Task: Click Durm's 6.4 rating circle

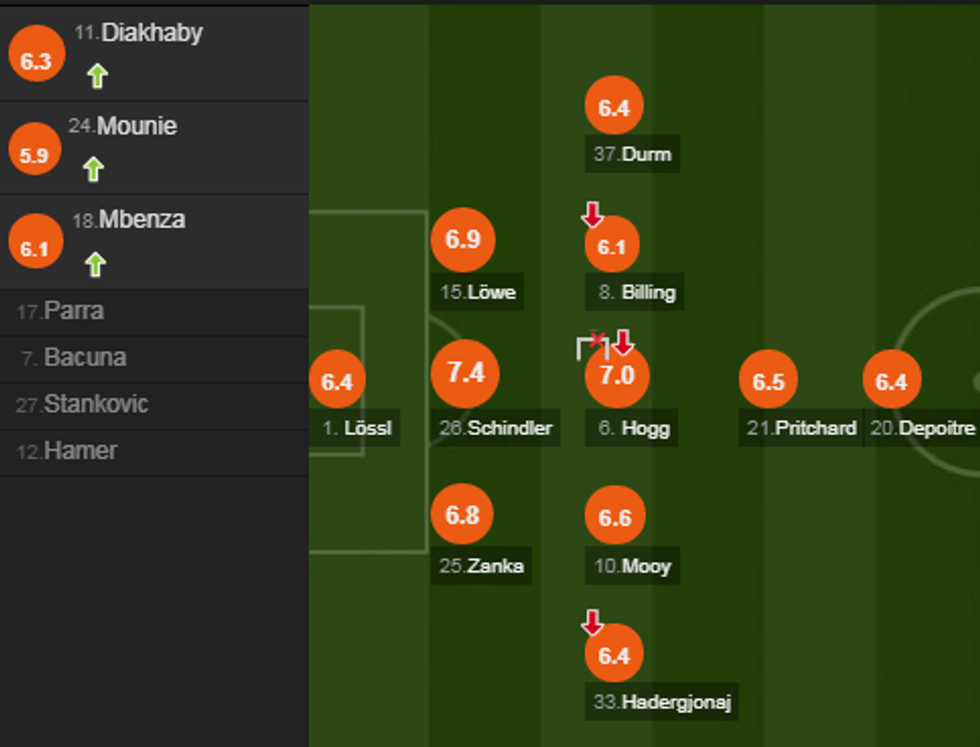Action: tap(613, 106)
